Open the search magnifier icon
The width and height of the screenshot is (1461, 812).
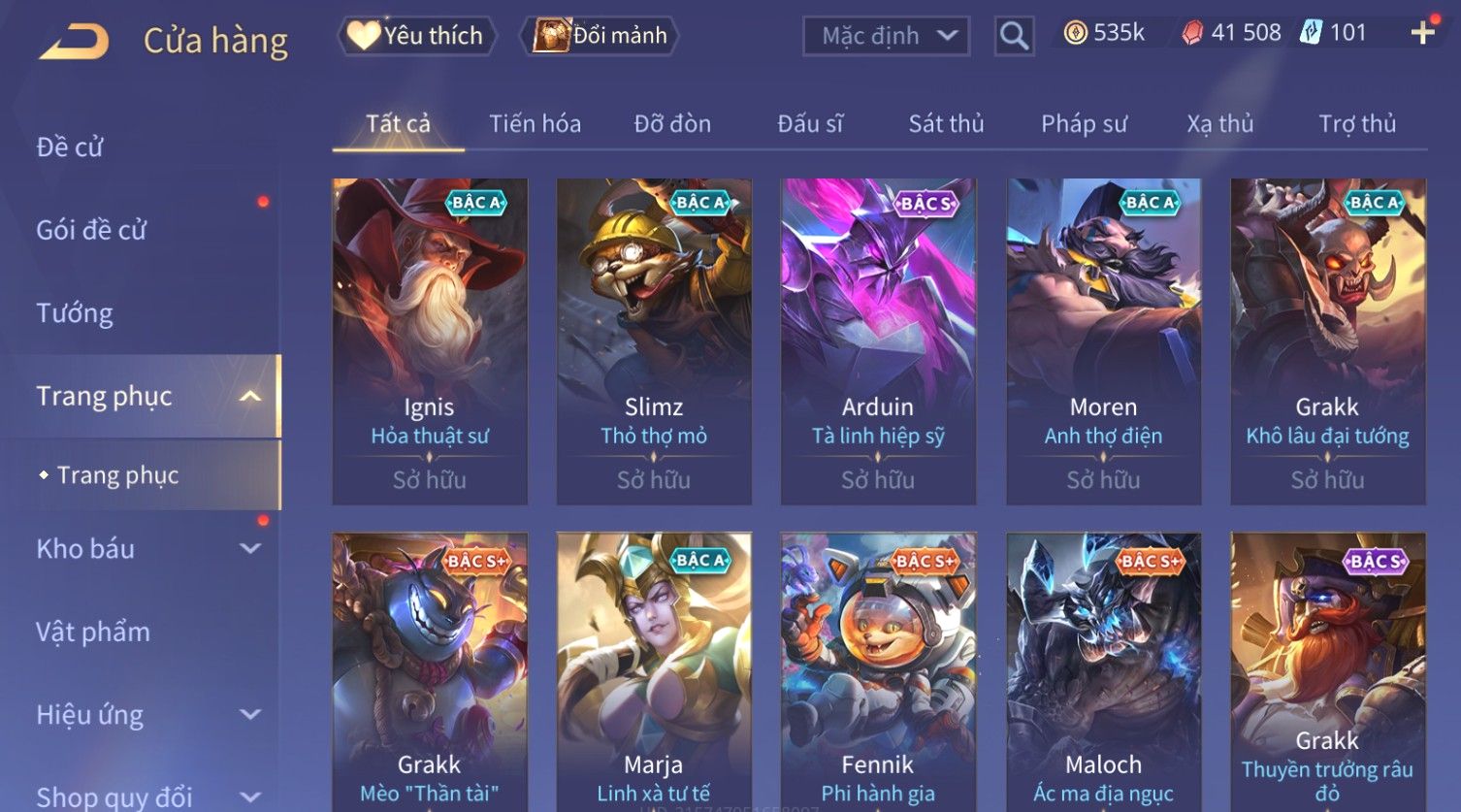[1014, 37]
